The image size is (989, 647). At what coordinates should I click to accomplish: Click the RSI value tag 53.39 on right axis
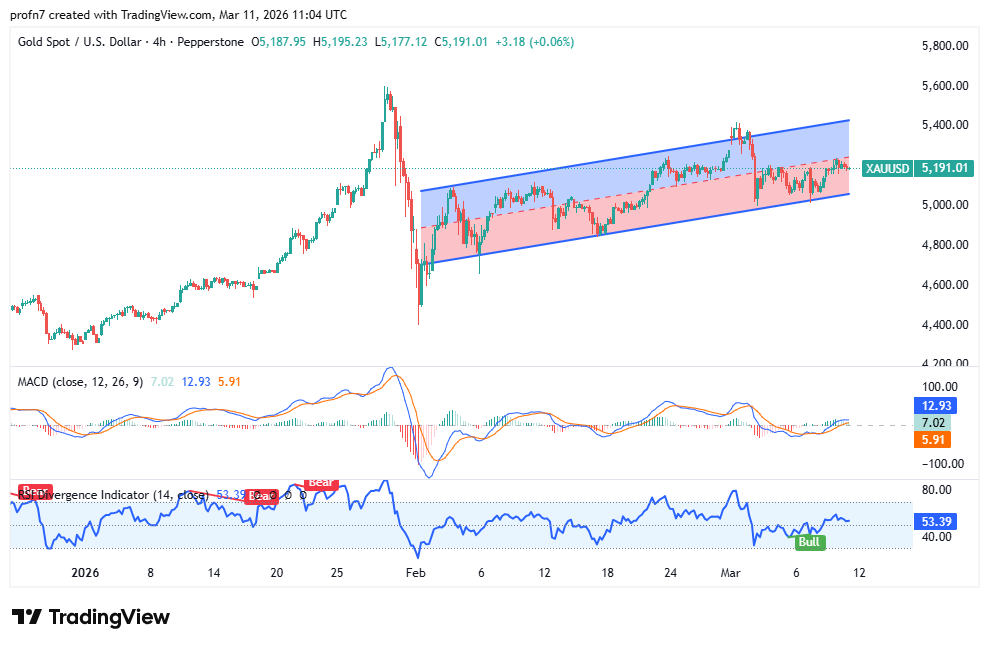pyautogui.click(x=936, y=521)
